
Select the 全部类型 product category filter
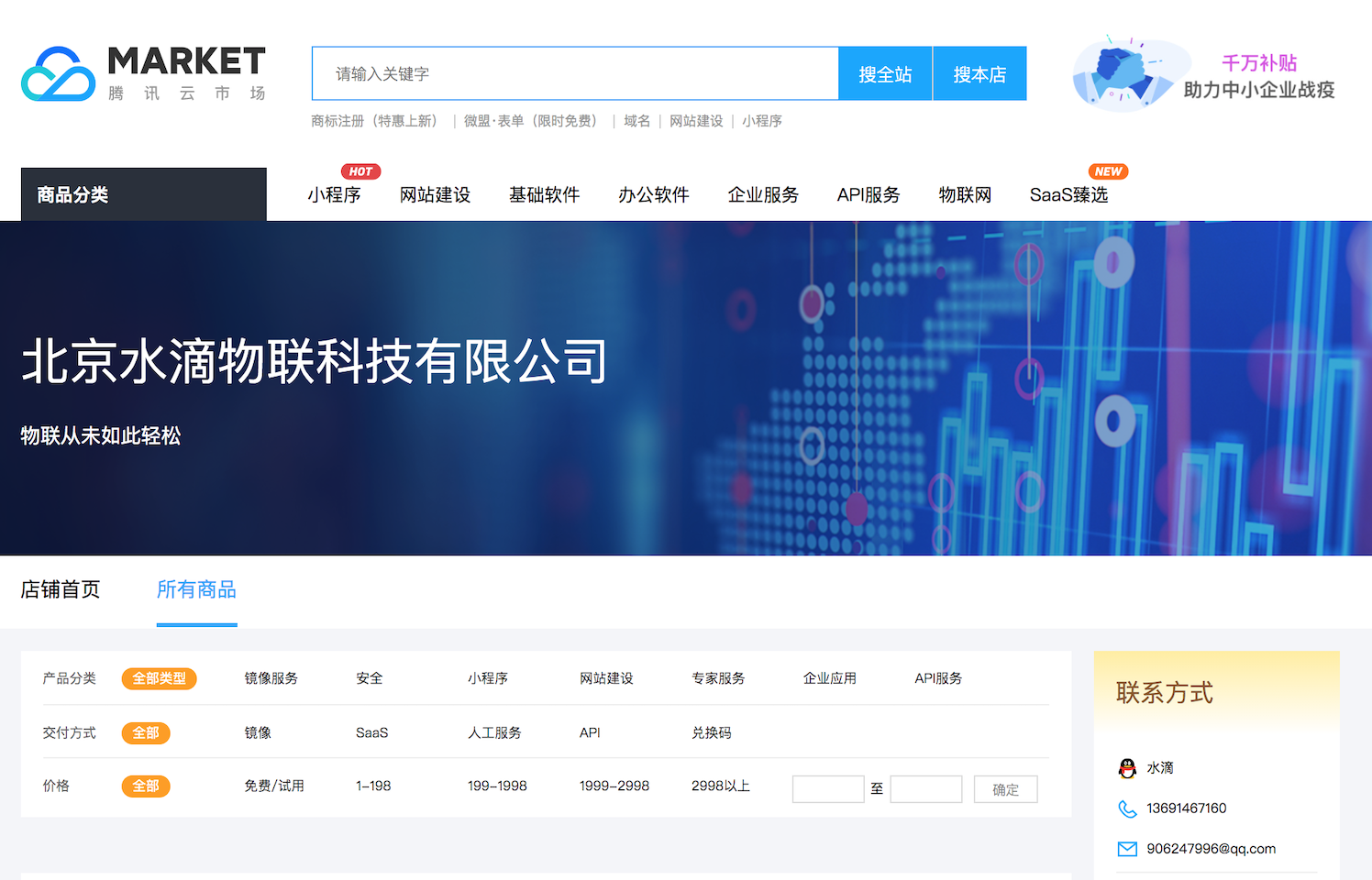[159, 678]
